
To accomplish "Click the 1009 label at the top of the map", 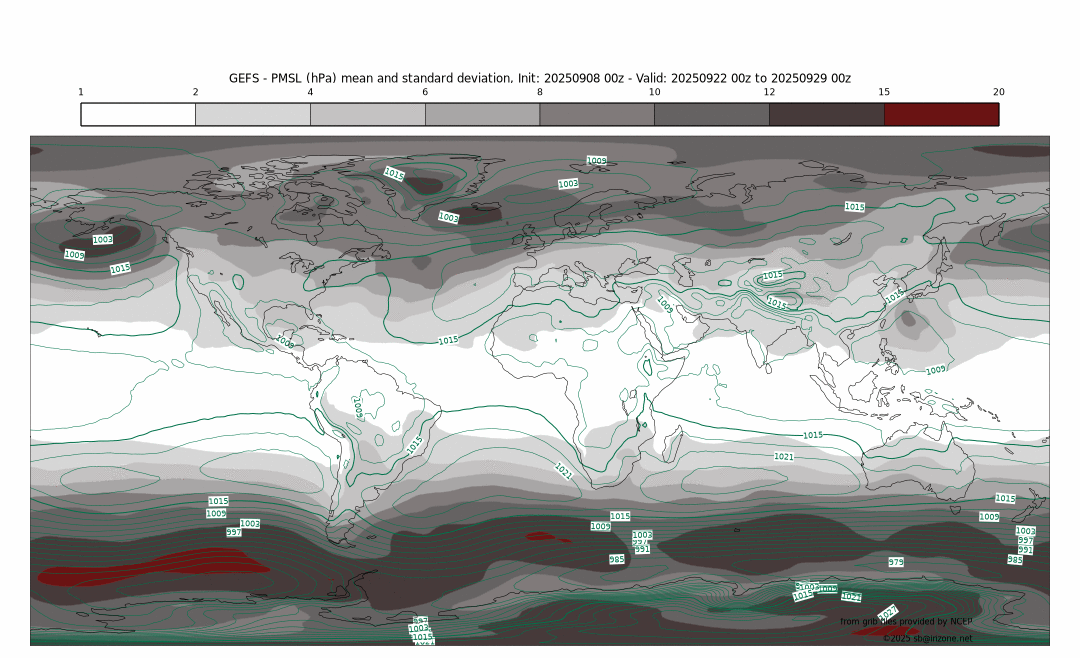I will (x=596, y=160).
